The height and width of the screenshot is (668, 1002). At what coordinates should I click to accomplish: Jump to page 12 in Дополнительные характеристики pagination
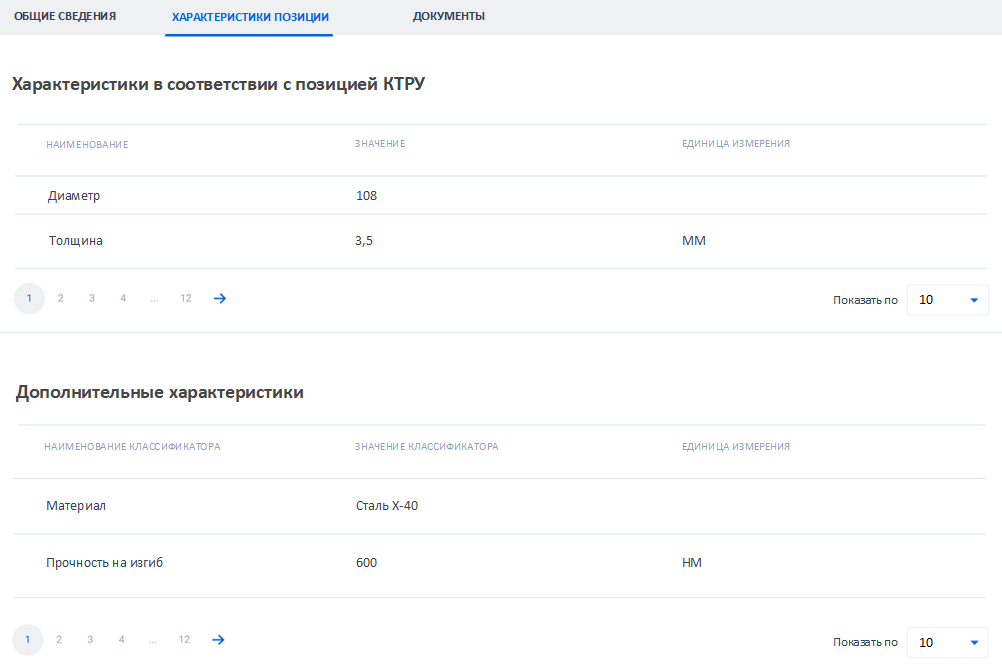click(x=184, y=640)
